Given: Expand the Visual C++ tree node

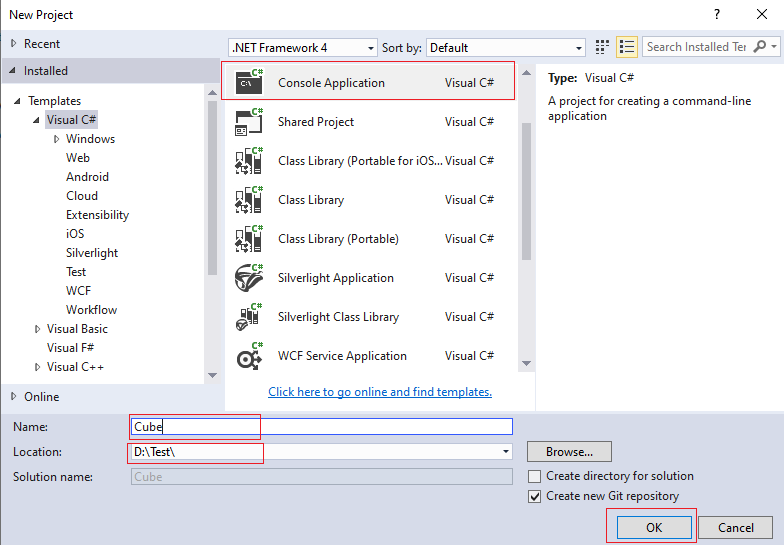Looking at the screenshot, I should point(37,367).
